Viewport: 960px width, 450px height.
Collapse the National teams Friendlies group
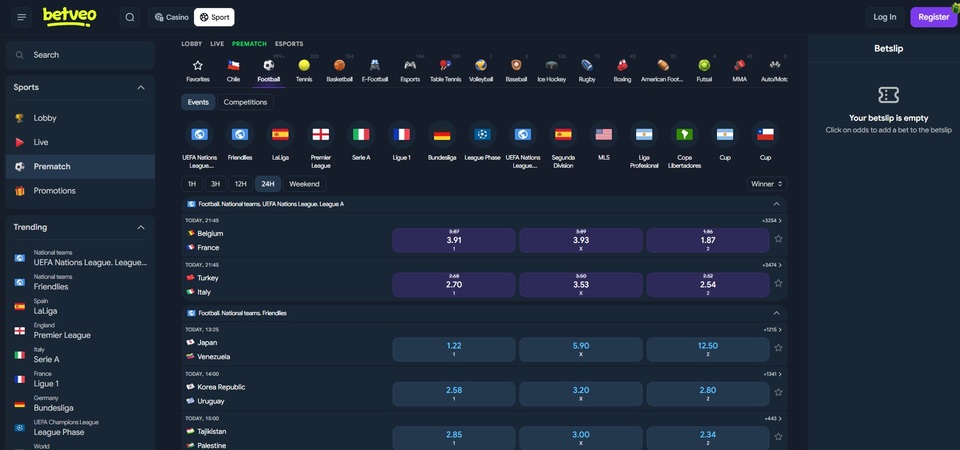pyautogui.click(x=776, y=313)
